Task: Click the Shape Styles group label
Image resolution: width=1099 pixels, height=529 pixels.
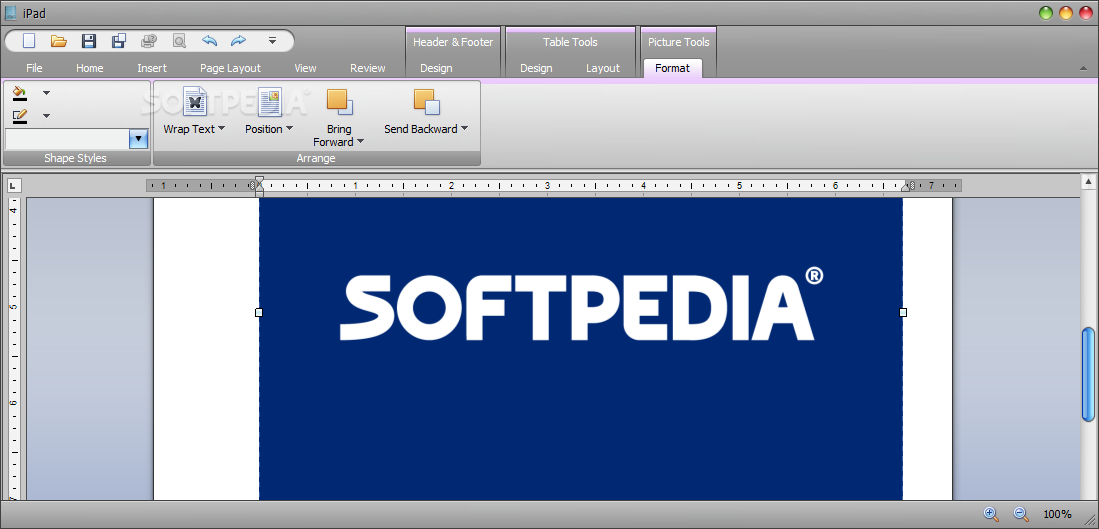Action: [x=76, y=158]
